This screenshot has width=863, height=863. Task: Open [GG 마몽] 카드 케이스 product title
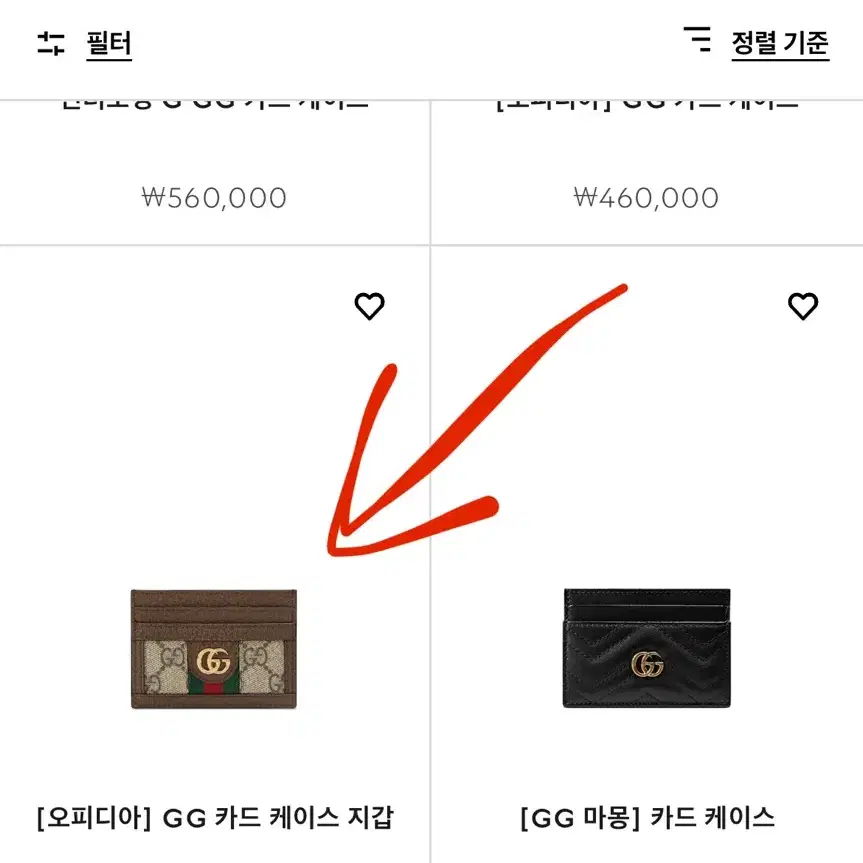coord(647,818)
